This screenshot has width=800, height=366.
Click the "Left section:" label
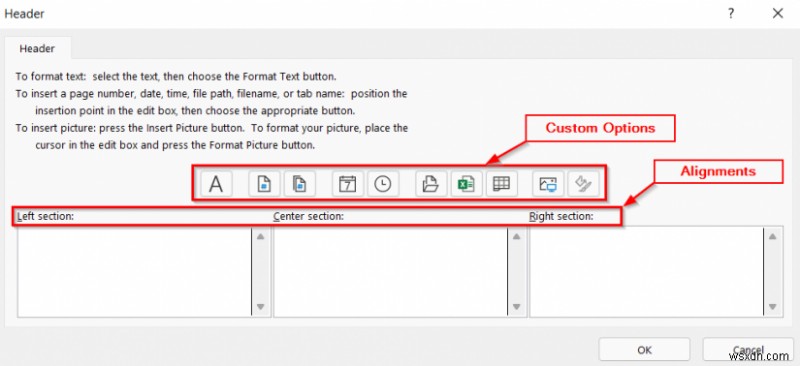tap(45, 216)
